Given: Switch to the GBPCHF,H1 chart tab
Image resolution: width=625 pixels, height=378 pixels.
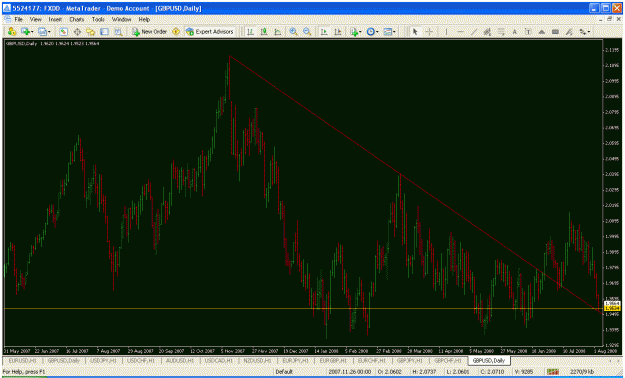Looking at the screenshot, I should pos(448,360).
